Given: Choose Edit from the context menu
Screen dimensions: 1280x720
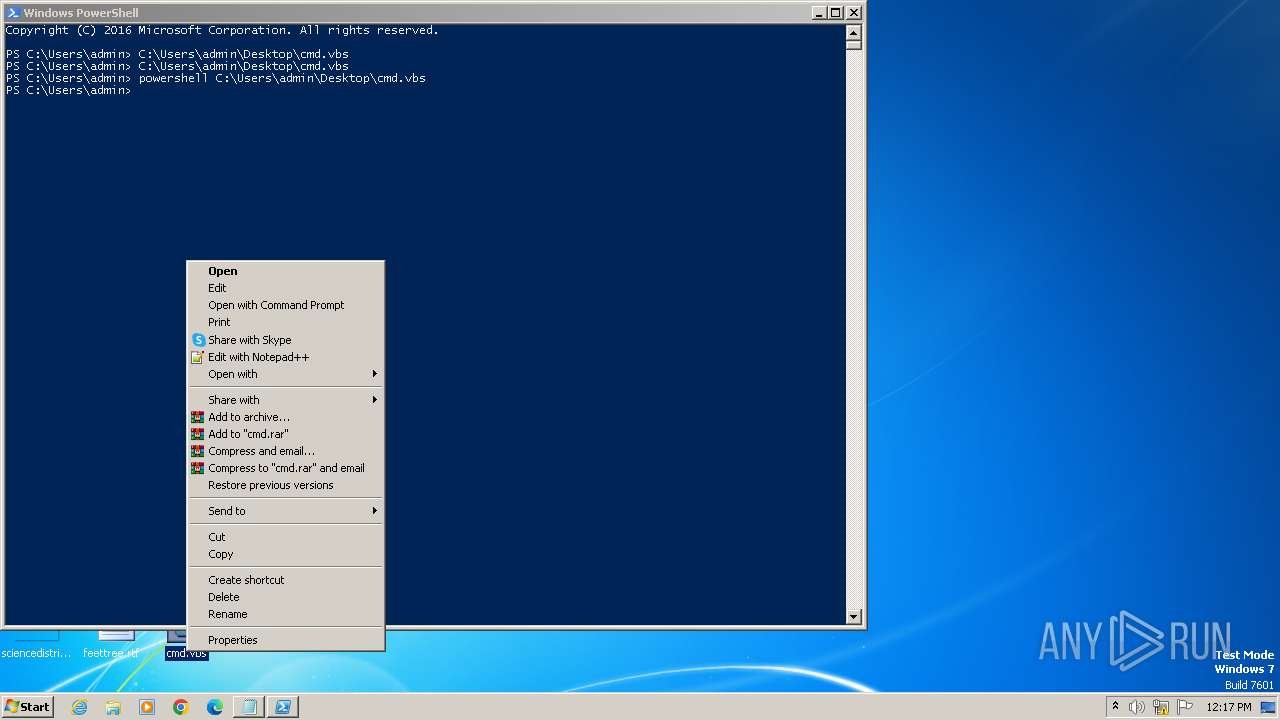Looking at the screenshot, I should [286, 288].
